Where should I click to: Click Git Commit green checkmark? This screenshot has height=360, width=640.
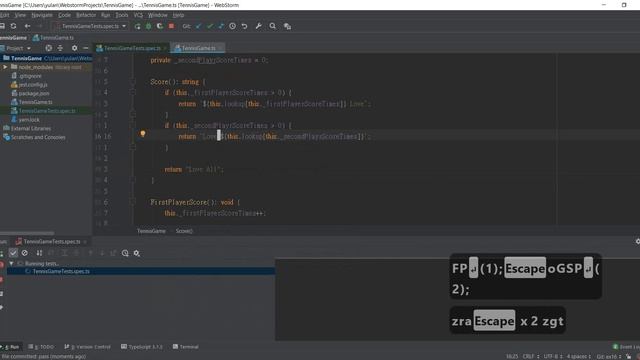click(x=210, y=26)
